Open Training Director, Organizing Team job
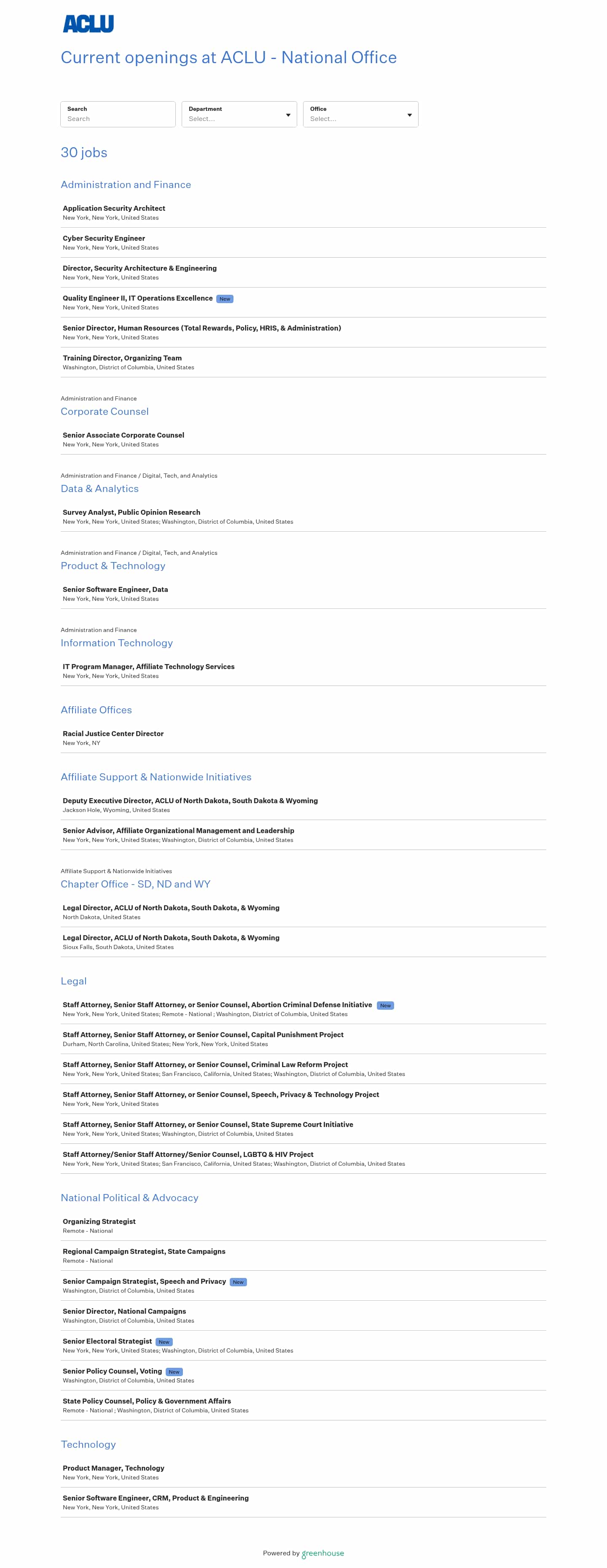Screen dimensions: 607x1568 click(122, 358)
